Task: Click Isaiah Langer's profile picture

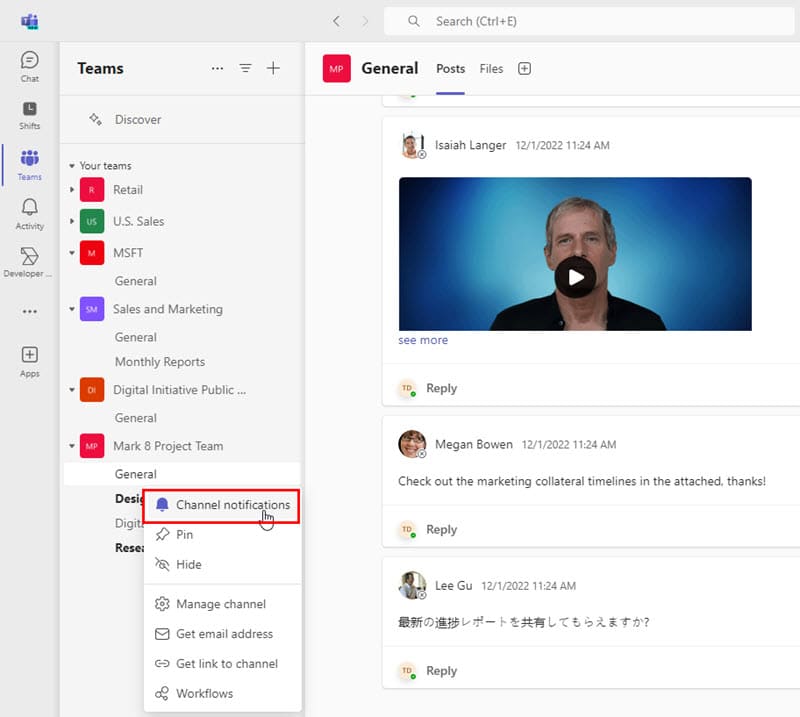Action: click(x=412, y=146)
